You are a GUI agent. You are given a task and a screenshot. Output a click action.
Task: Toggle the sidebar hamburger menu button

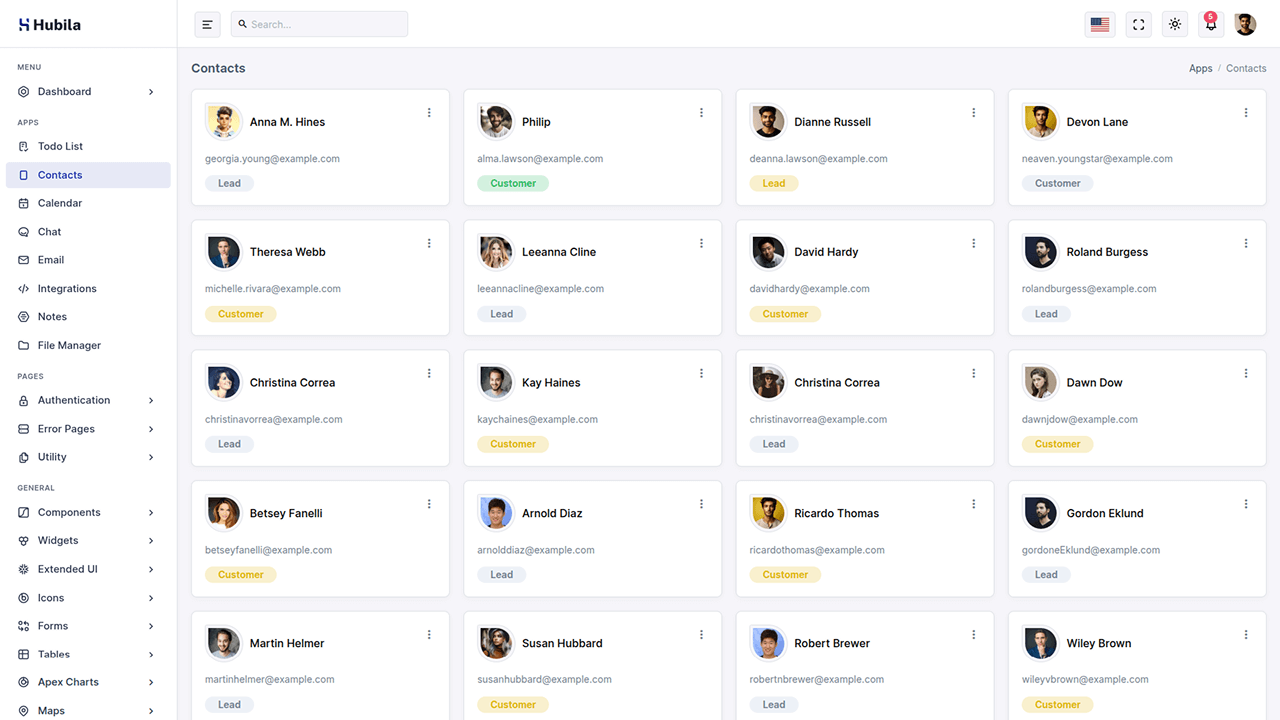coord(207,25)
